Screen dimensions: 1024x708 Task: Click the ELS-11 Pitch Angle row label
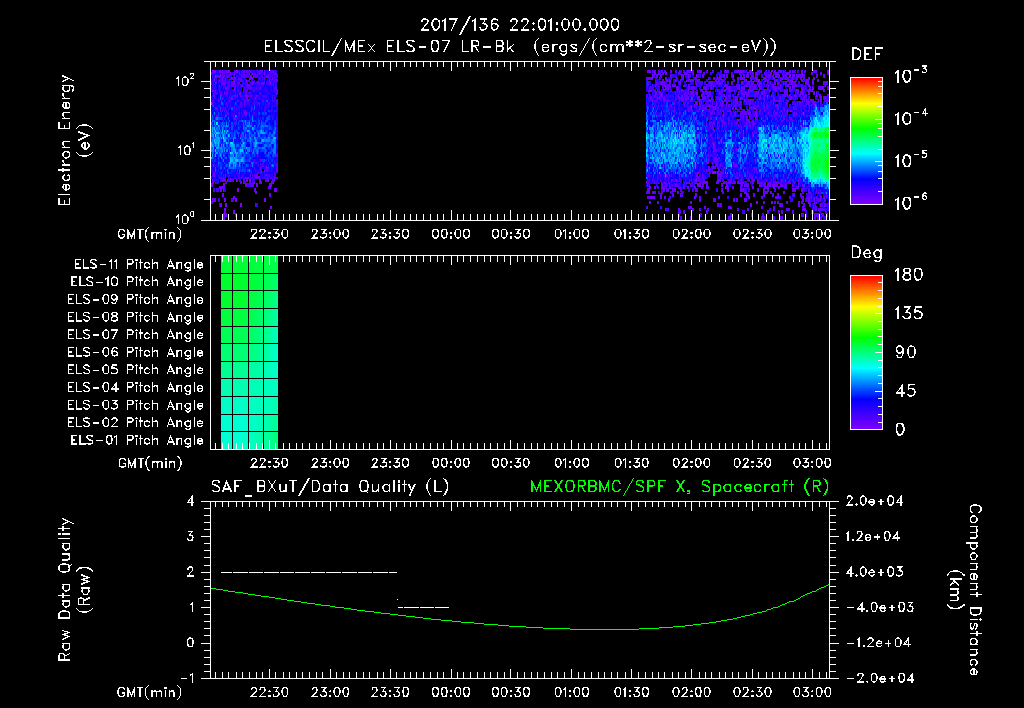point(138,265)
